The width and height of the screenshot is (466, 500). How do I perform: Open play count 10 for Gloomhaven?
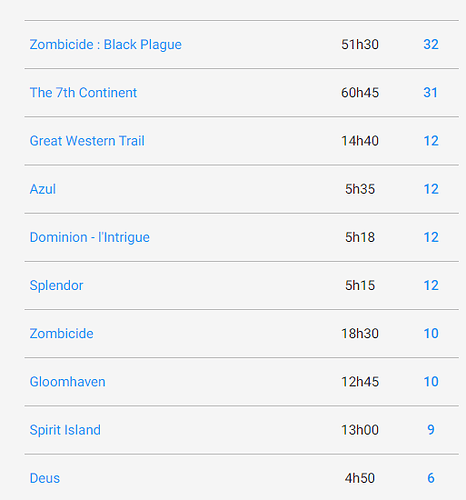[x=431, y=382]
